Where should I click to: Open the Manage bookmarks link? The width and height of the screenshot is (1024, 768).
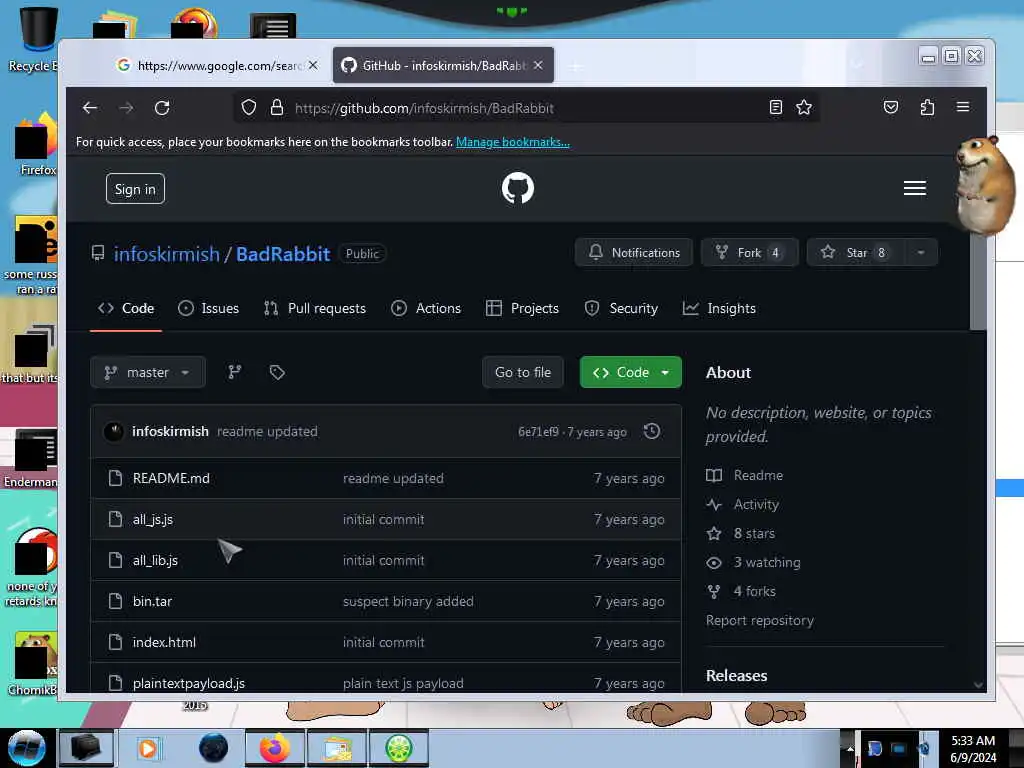point(513,142)
